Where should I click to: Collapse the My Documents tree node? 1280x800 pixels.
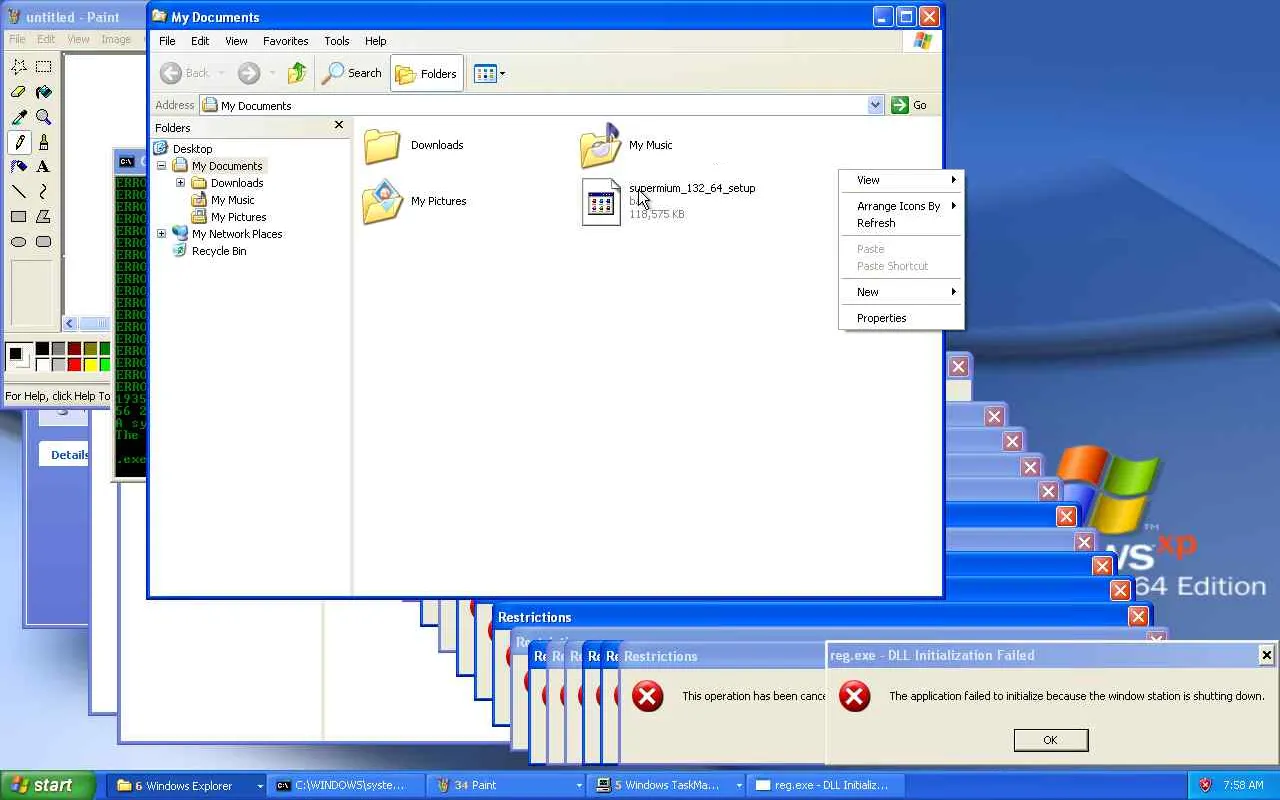tap(162, 166)
